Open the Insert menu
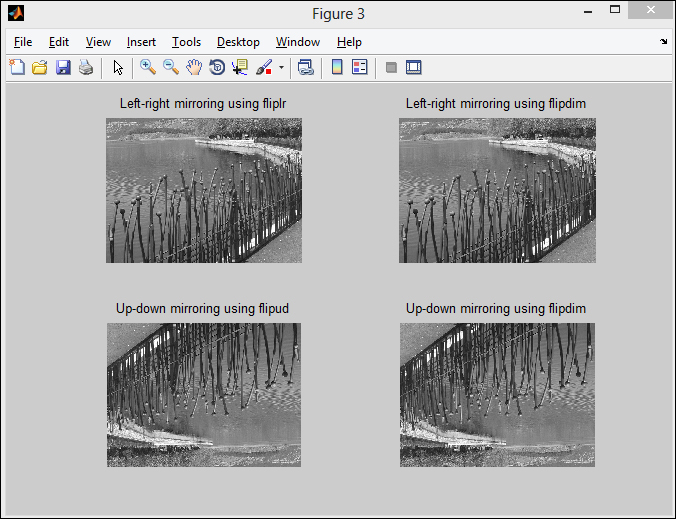Screen dimensions: 676x519 tap(141, 42)
